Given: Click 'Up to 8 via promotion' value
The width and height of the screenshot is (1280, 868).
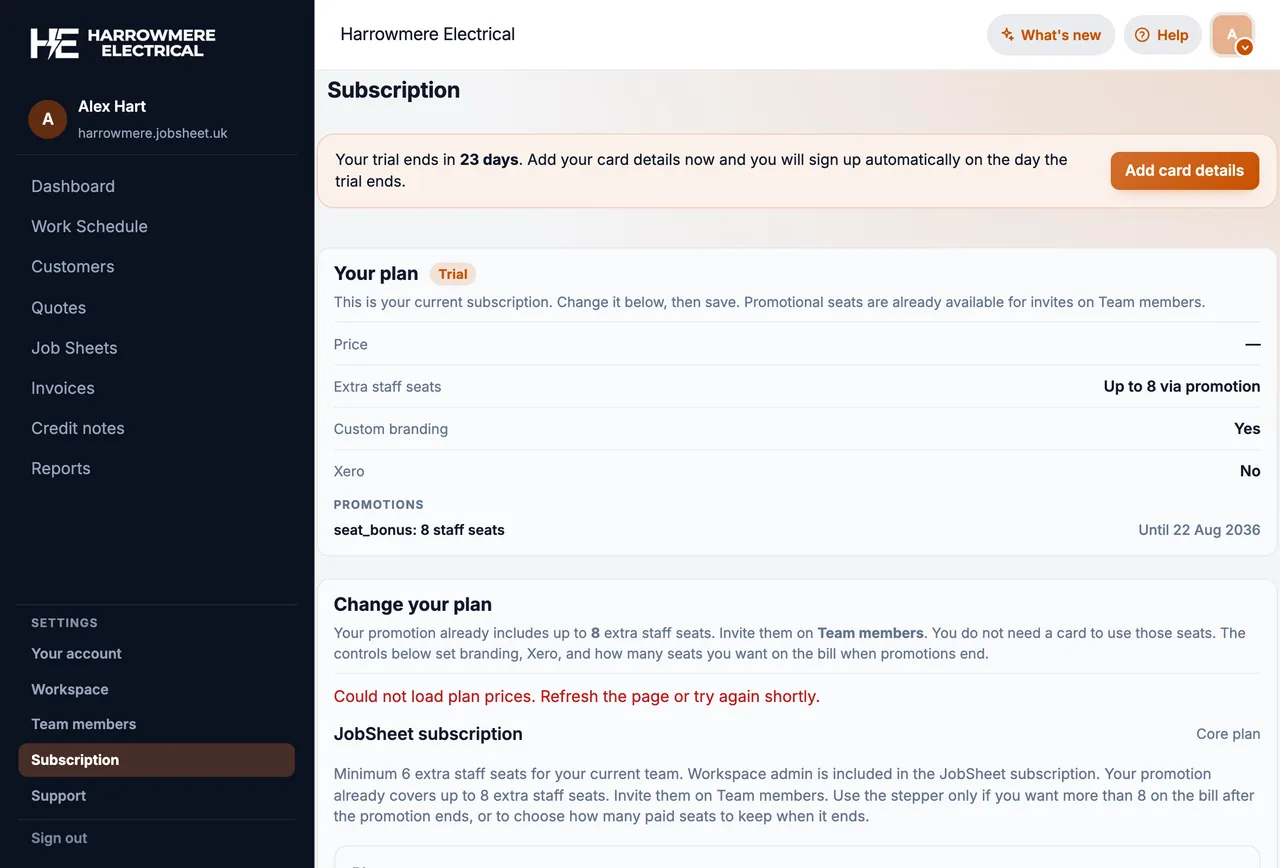Looking at the screenshot, I should click(1182, 386).
